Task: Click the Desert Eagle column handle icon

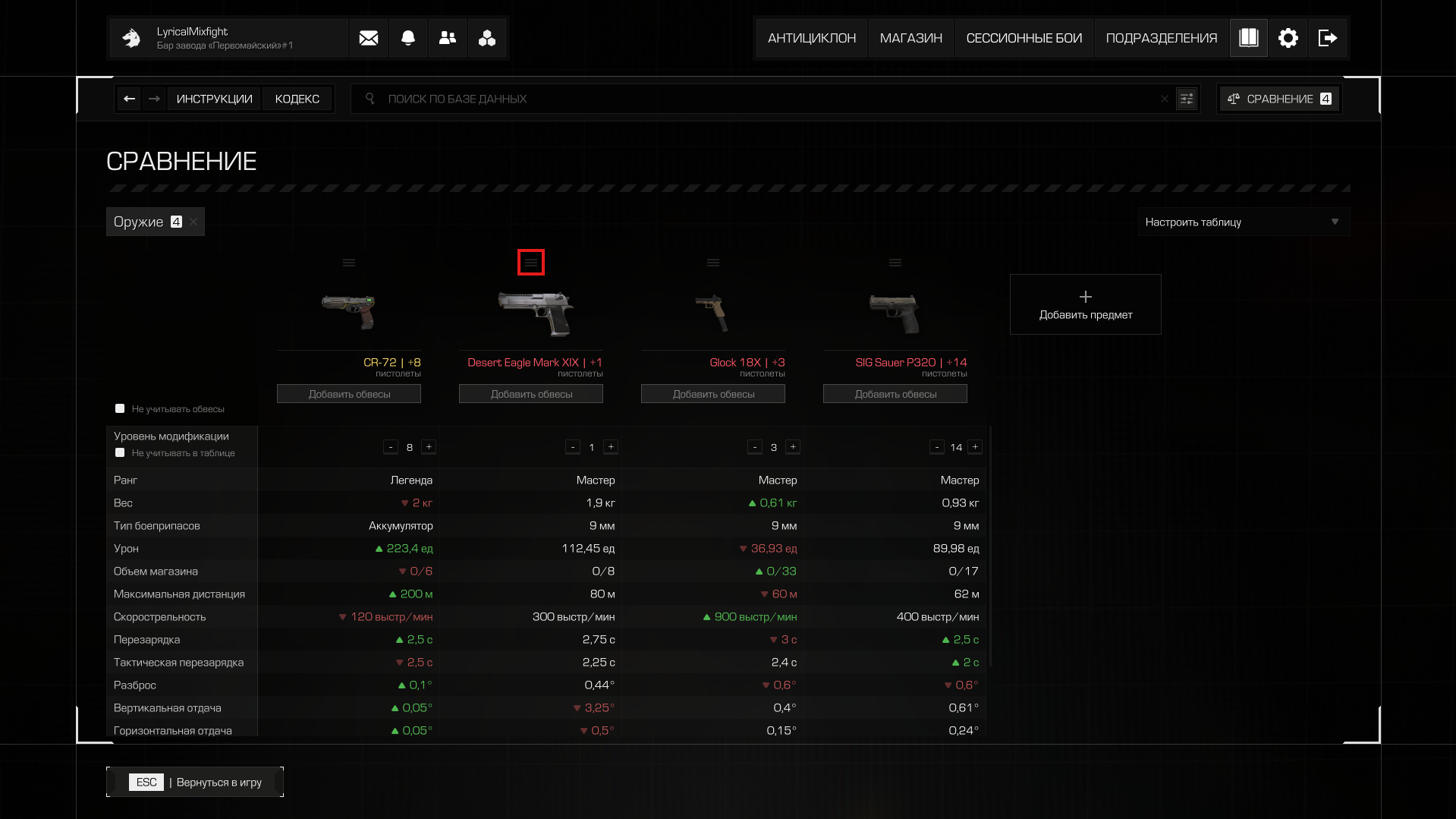Action: pyautogui.click(x=531, y=263)
